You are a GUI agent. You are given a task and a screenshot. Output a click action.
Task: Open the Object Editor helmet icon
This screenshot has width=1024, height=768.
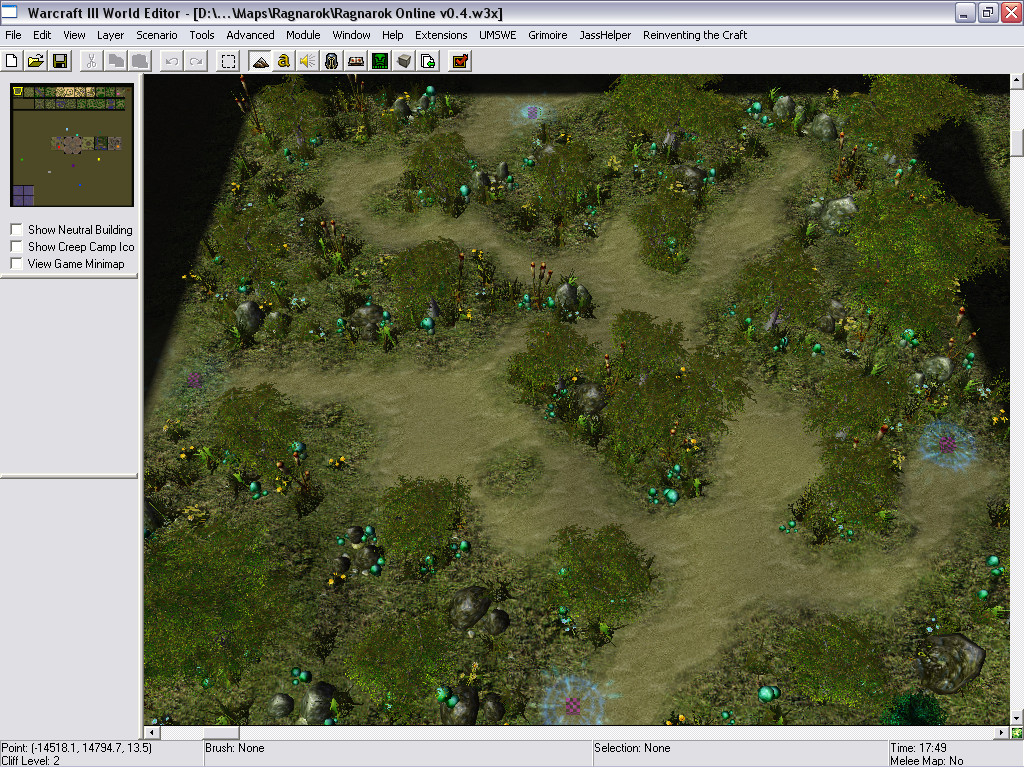332,61
